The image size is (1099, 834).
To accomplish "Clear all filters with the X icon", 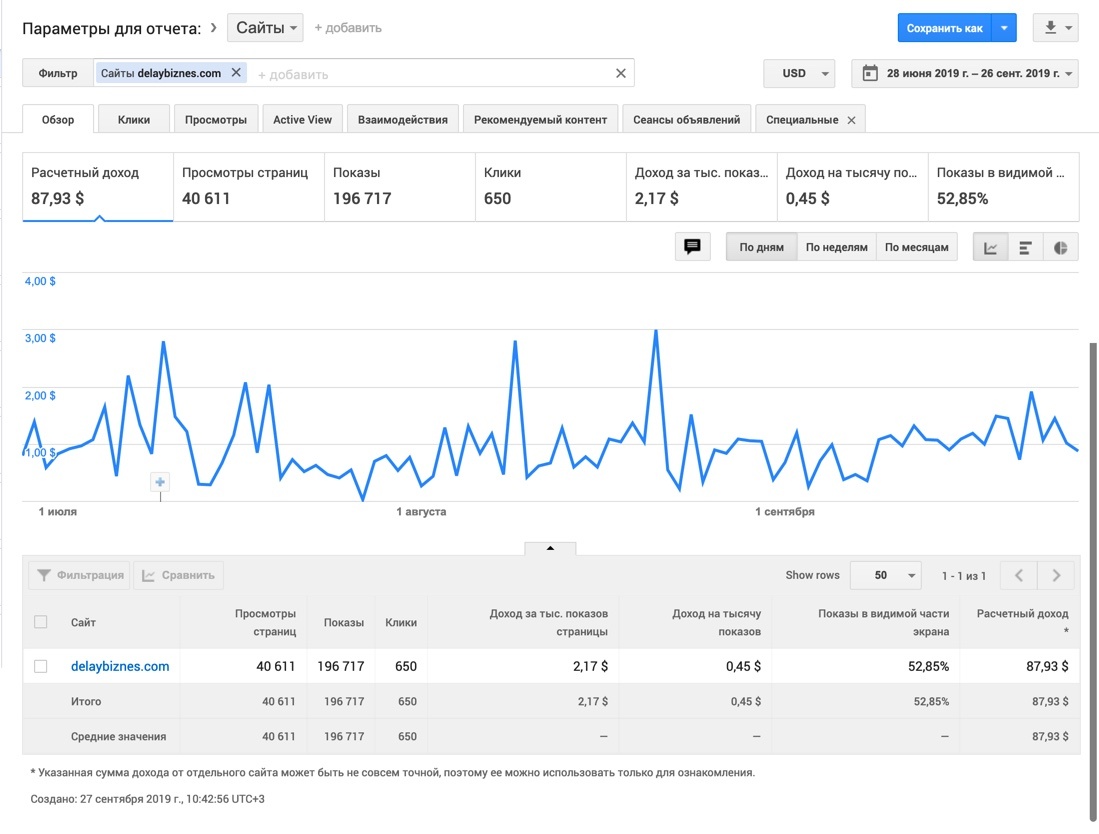I will click(620, 73).
